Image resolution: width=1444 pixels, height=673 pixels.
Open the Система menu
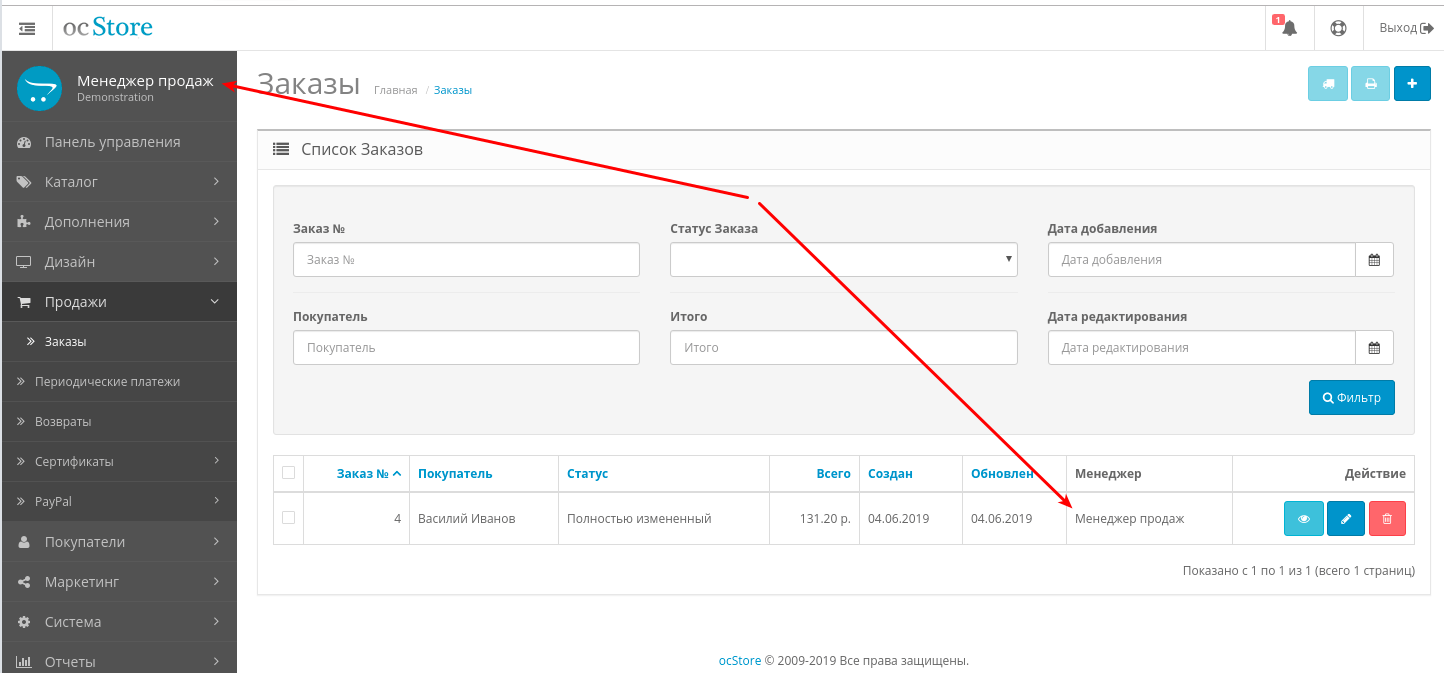click(x=118, y=622)
